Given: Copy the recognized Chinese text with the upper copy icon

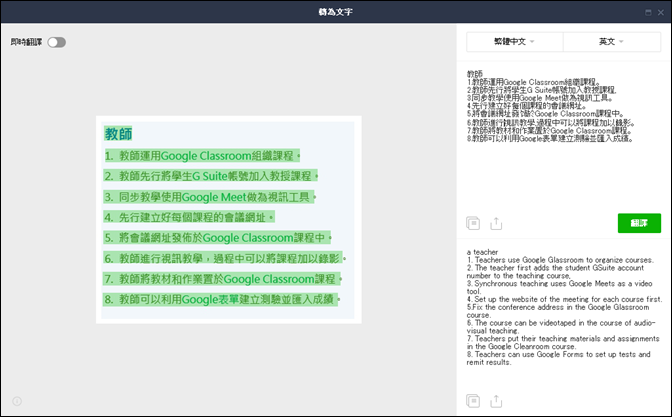Looking at the screenshot, I should [473, 223].
